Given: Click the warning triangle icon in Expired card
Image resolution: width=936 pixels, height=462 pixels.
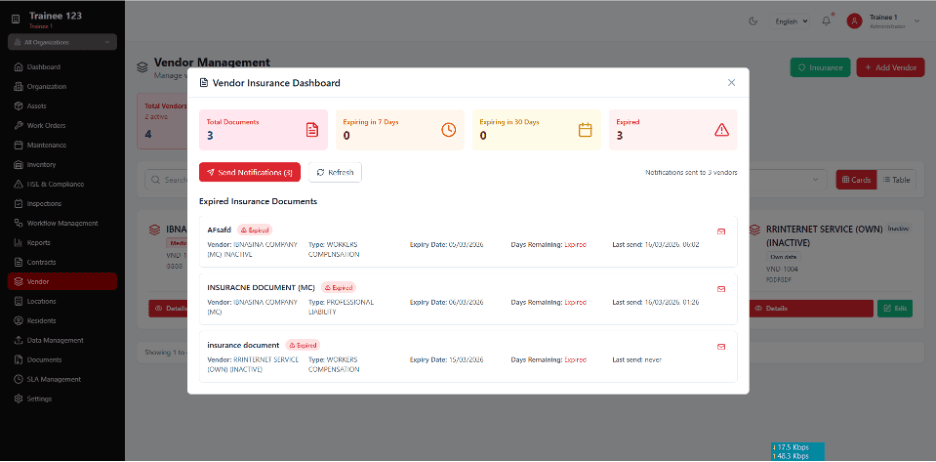Looking at the screenshot, I should (x=722, y=130).
